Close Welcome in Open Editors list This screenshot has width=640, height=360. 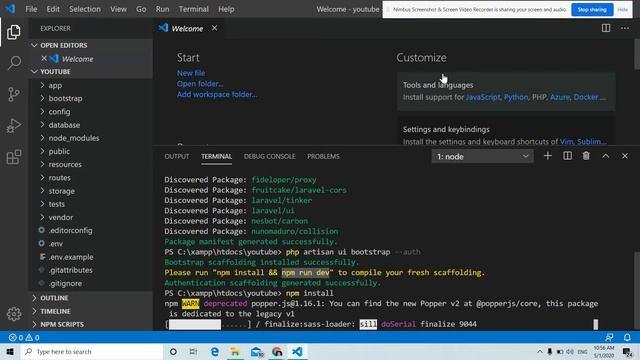(44, 58)
